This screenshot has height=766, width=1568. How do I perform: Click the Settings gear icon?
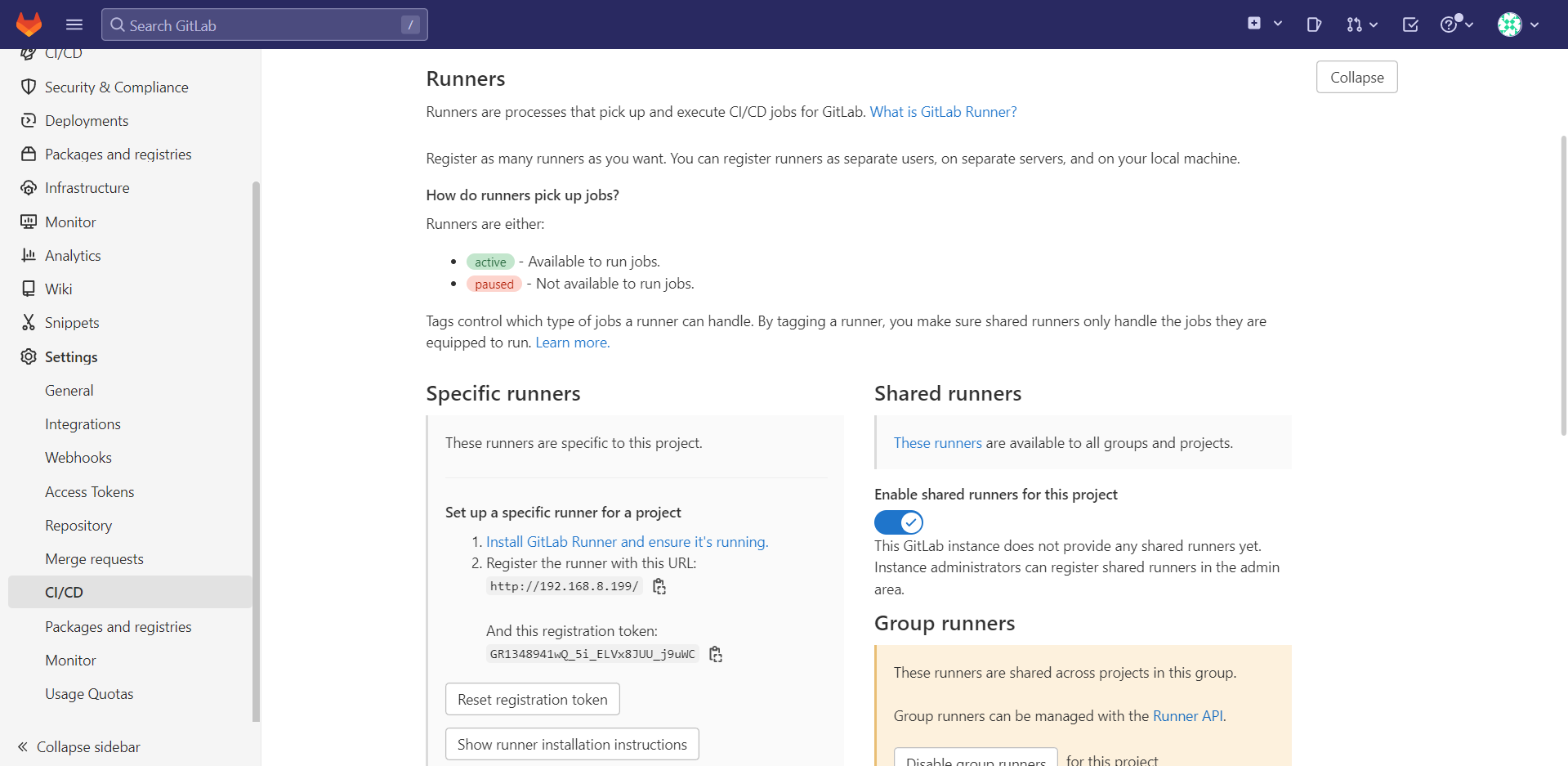(x=29, y=356)
